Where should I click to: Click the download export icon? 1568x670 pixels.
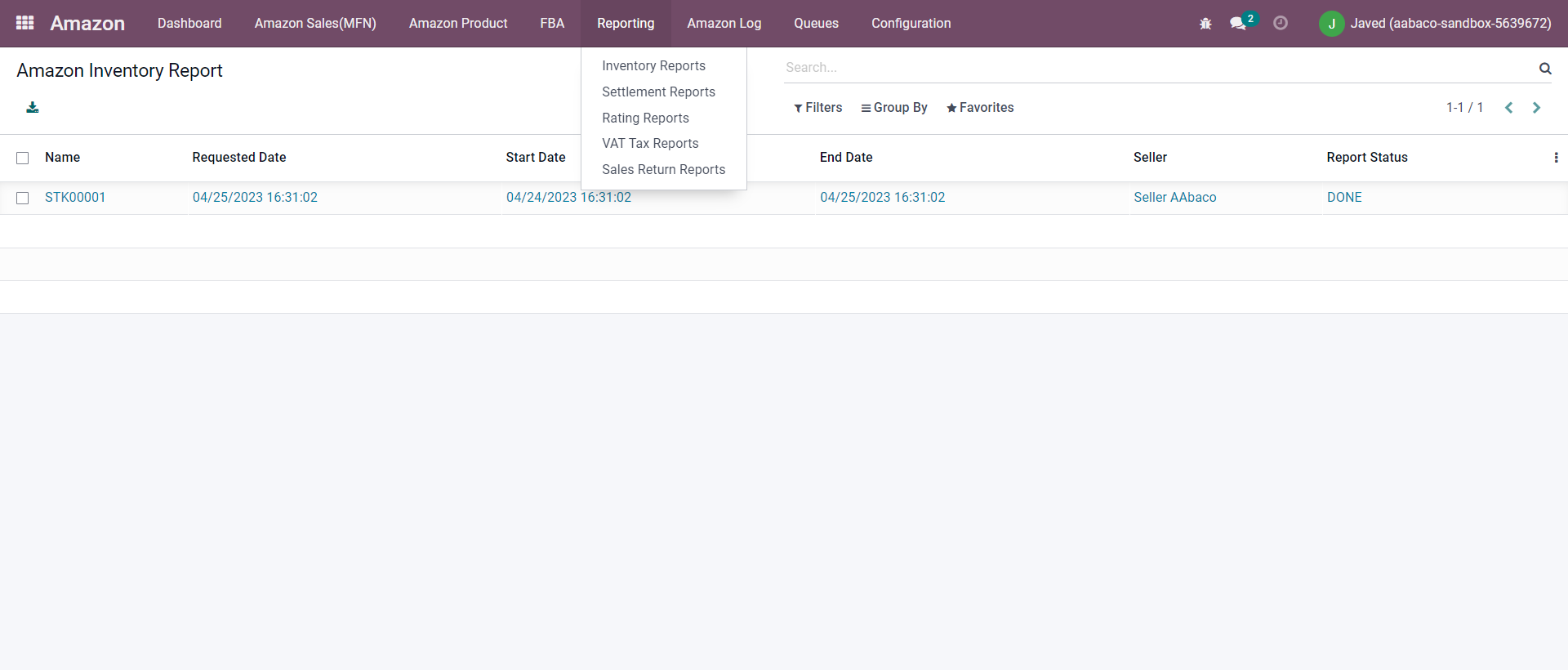click(33, 107)
